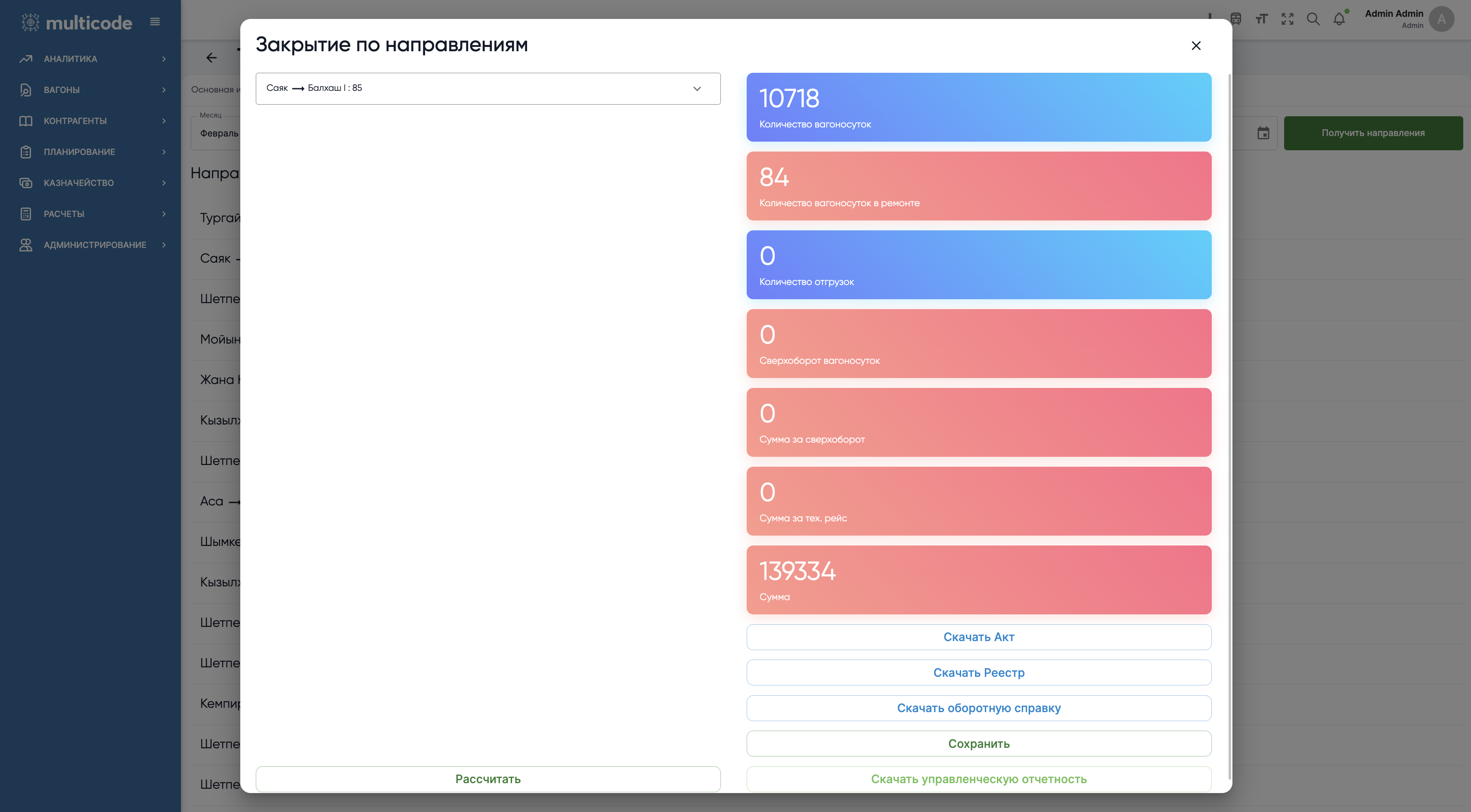Screen dimensions: 1471x812
Task: Click the Рассчитать button
Action: pos(487,779)
